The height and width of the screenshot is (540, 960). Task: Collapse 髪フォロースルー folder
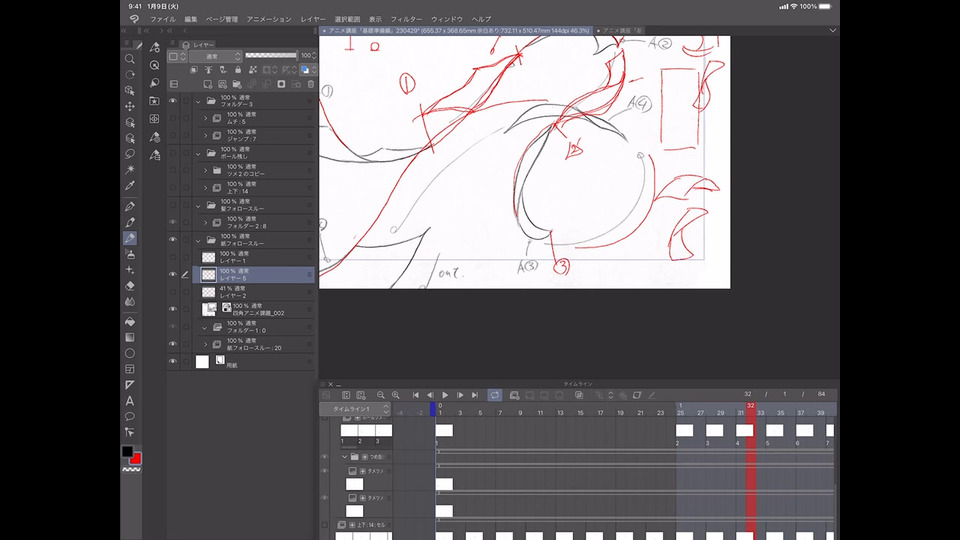pos(198,206)
